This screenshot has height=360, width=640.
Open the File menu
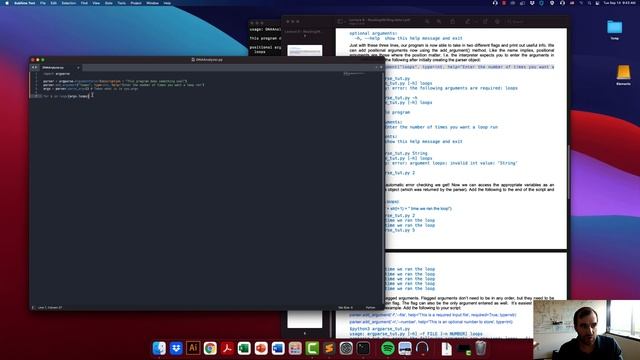(43, 3)
